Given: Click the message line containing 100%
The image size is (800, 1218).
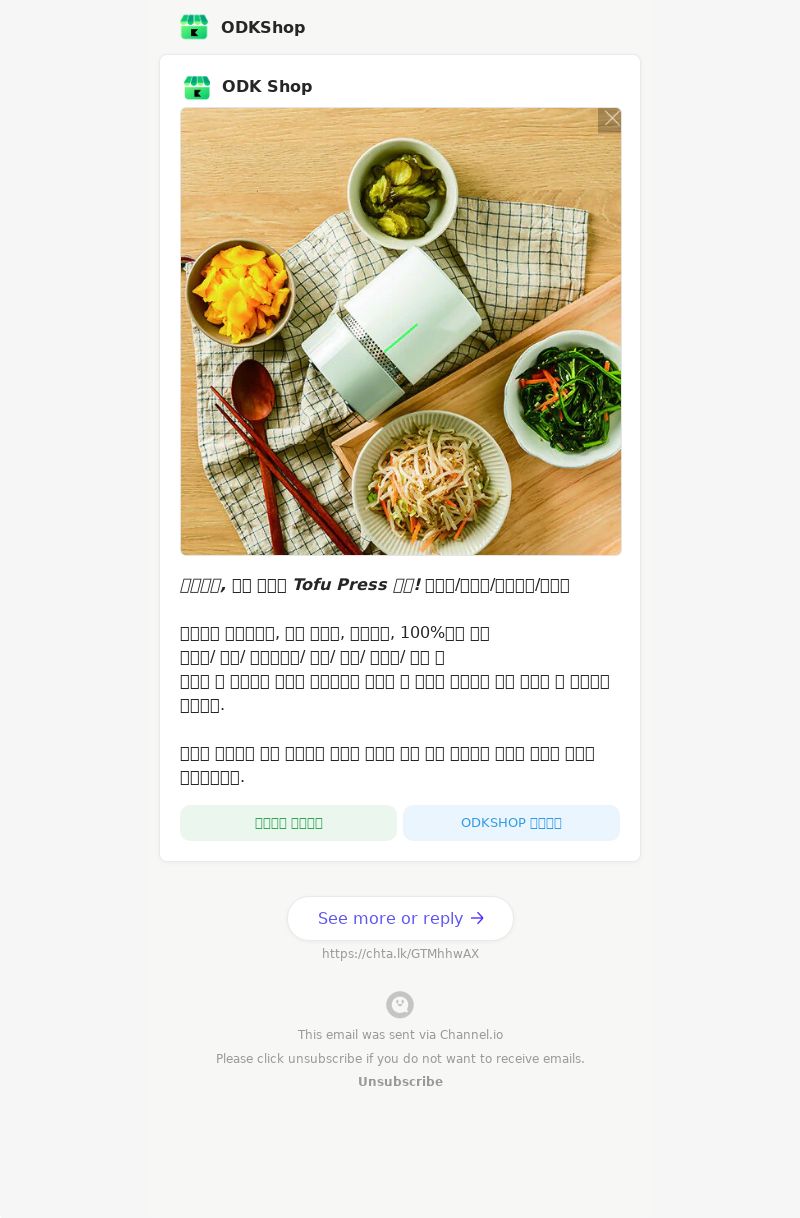Looking at the screenshot, I should click(x=335, y=633).
